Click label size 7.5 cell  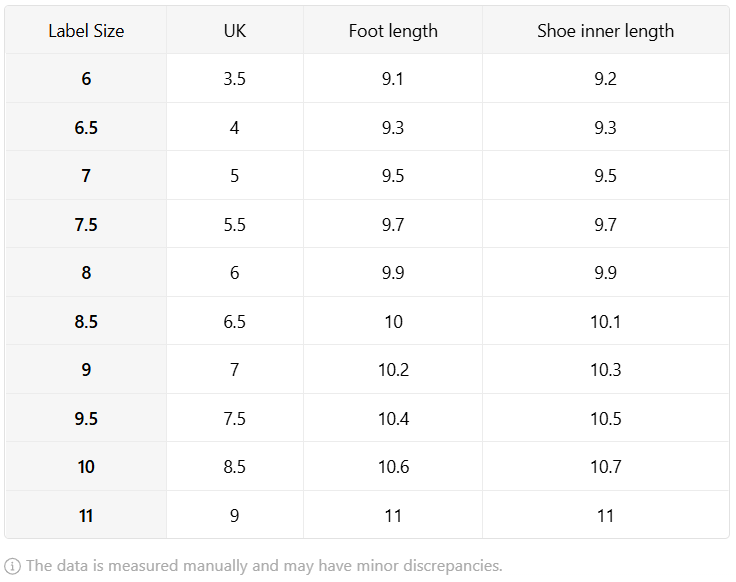point(86,224)
